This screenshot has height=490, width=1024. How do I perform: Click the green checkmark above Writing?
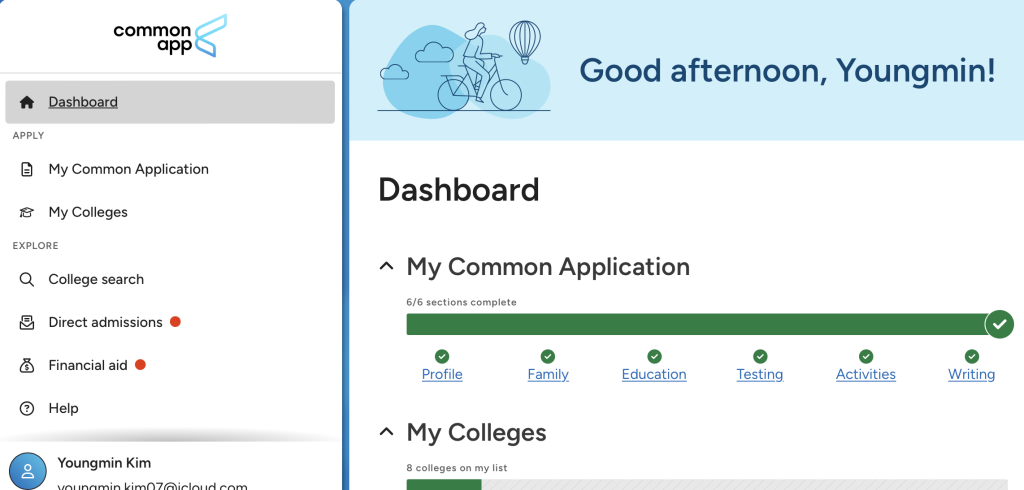tap(971, 356)
